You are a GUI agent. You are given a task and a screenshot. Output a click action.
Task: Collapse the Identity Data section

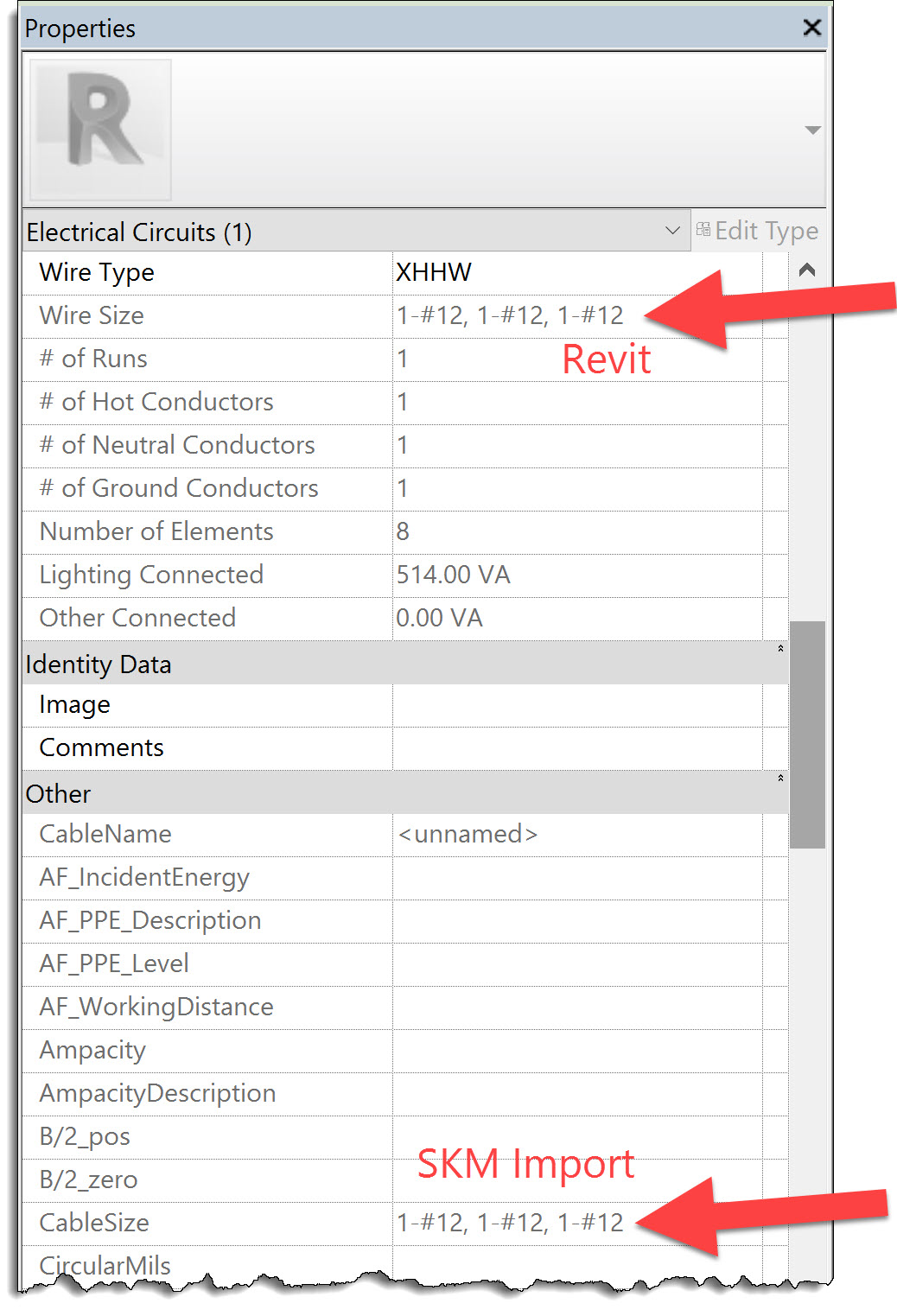779,647
